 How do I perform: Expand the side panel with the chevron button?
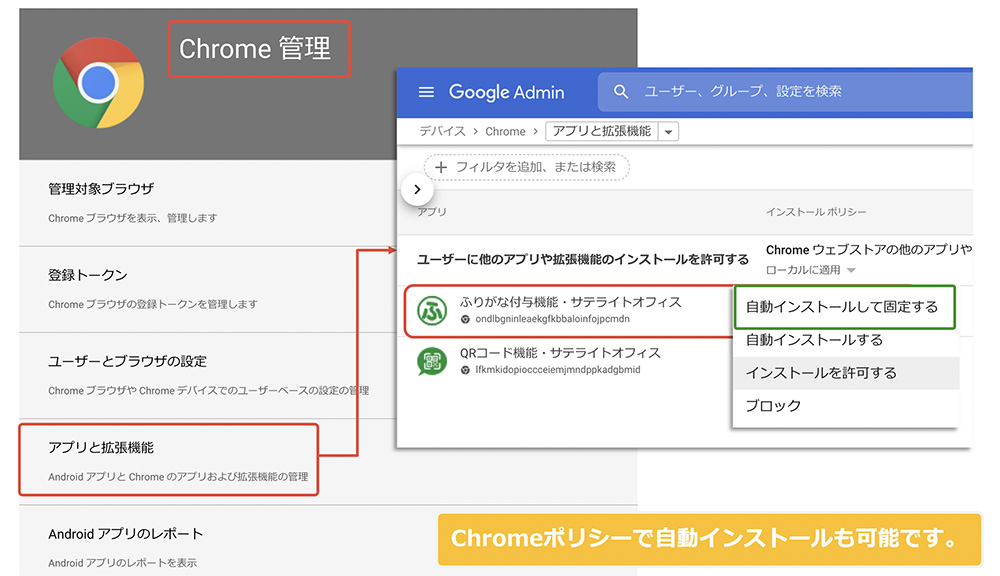pos(417,189)
